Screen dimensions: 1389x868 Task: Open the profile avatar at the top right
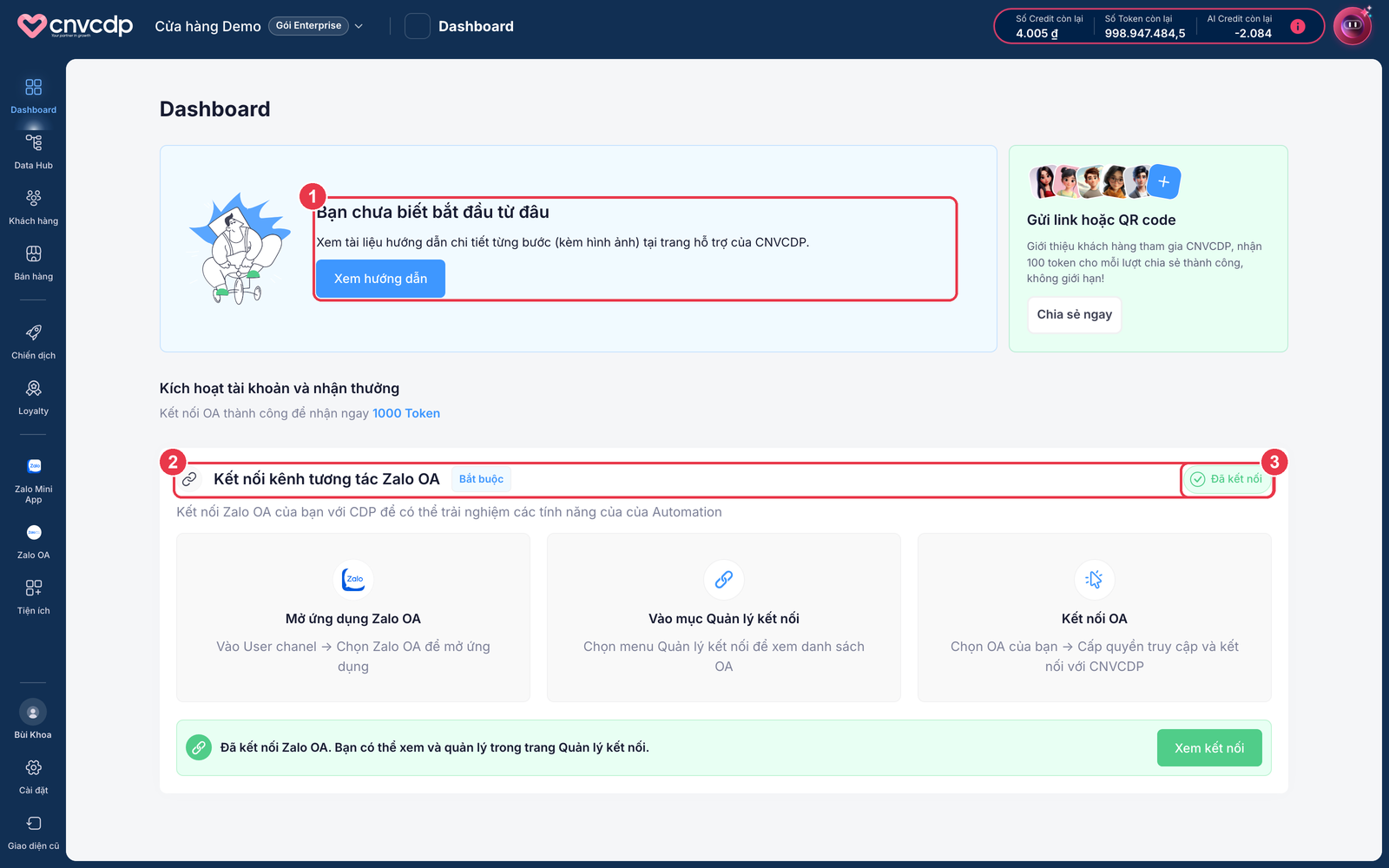1353,26
